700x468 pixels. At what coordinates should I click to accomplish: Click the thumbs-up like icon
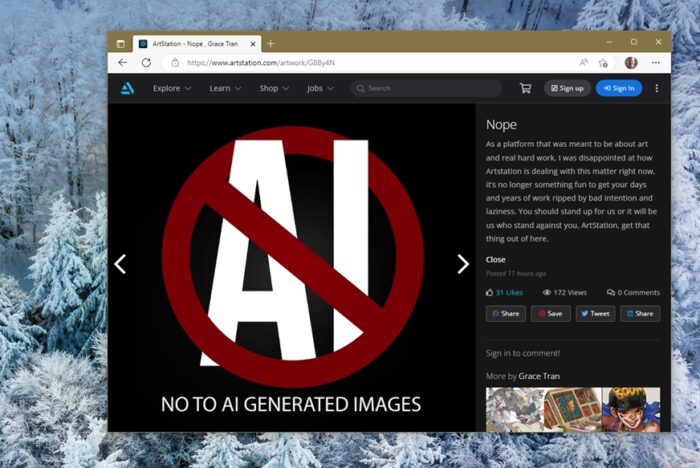[x=489, y=292]
